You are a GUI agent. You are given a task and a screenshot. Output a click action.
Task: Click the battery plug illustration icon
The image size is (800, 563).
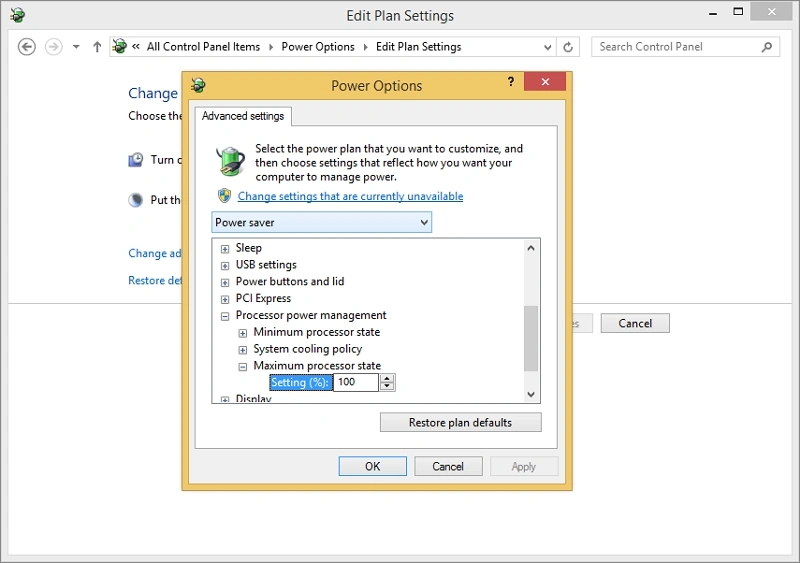[x=231, y=161]
